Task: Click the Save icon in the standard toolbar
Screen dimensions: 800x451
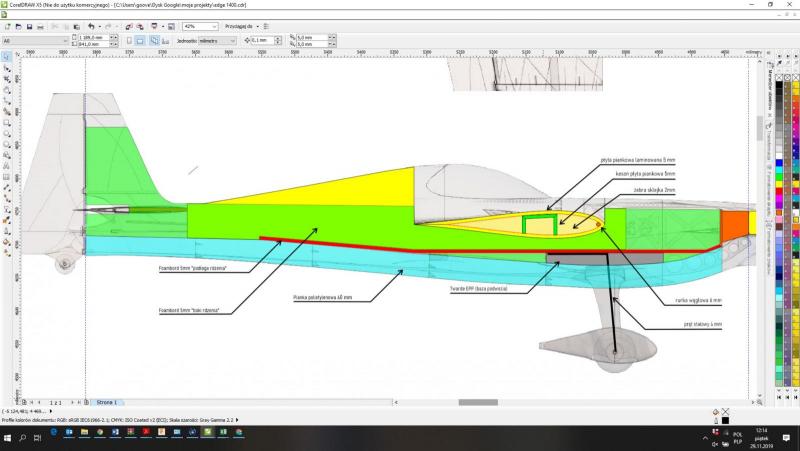Action: (30, 26)
